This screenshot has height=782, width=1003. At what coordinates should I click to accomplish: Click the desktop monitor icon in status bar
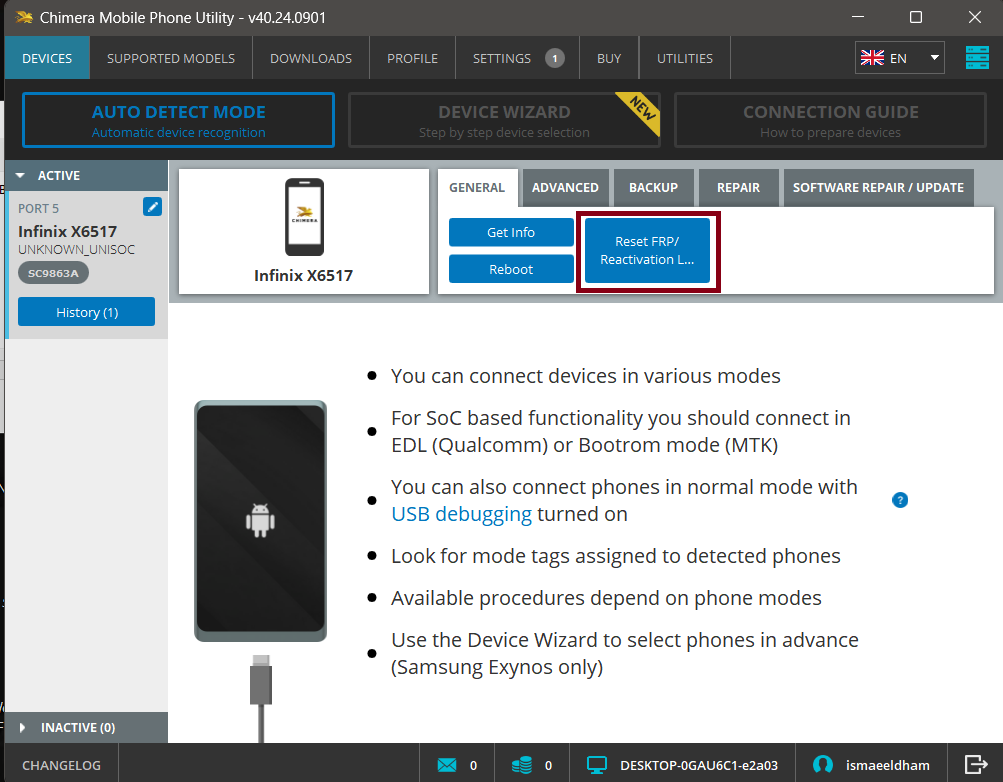[597, 765]
